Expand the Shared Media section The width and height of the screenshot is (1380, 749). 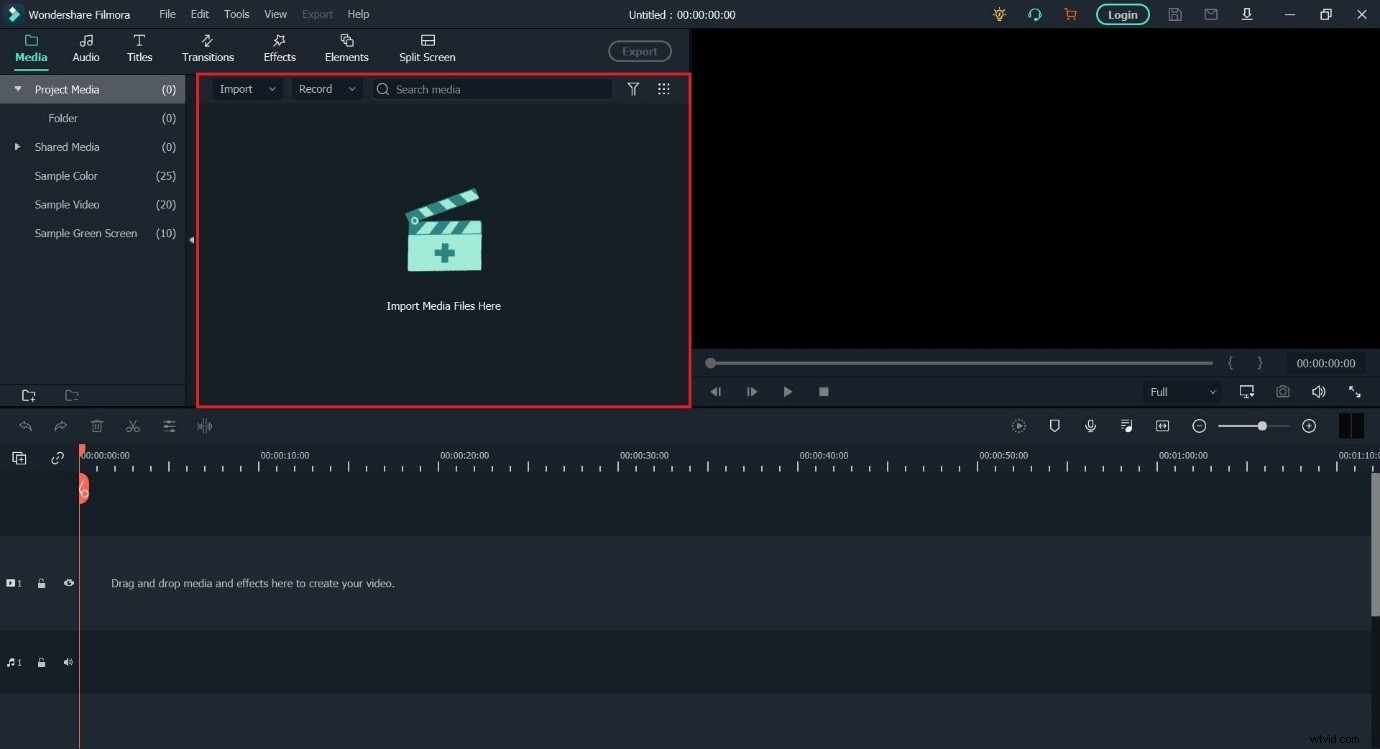pyautogui.click(x=17, y=147)
